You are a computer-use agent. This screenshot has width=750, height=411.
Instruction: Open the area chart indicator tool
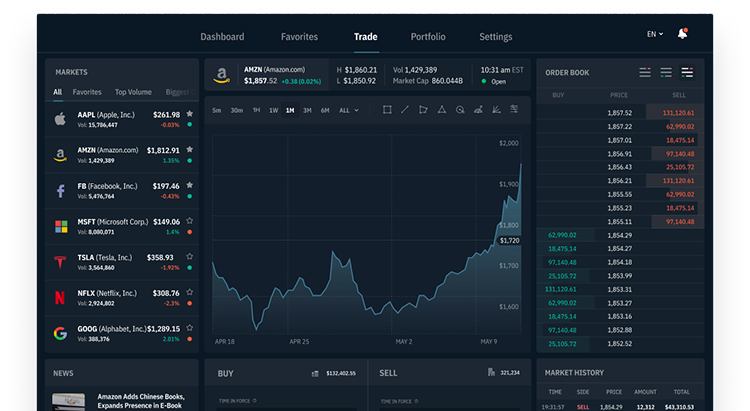click(x=478, y=110)
